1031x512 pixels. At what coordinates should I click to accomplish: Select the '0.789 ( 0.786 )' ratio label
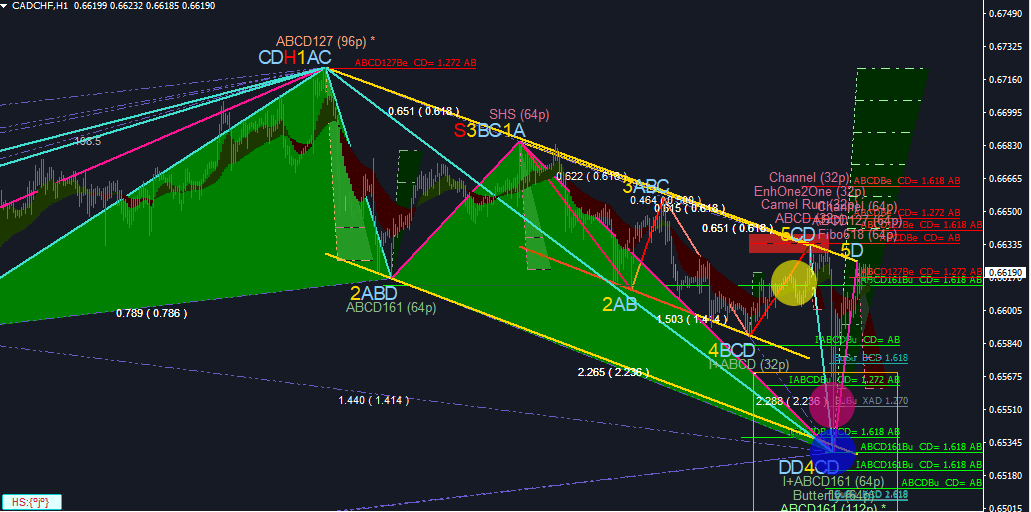pos(151,314)
